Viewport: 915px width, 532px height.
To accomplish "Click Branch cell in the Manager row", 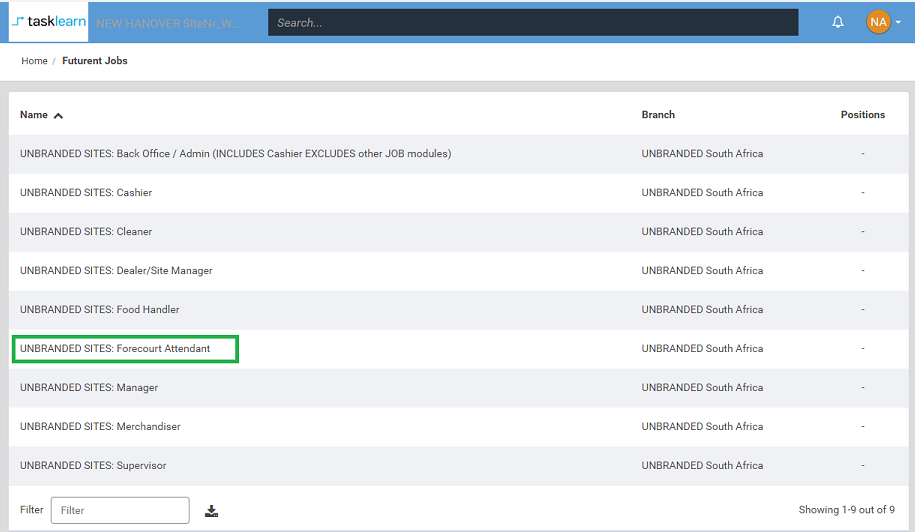I will tap(702, 387).
